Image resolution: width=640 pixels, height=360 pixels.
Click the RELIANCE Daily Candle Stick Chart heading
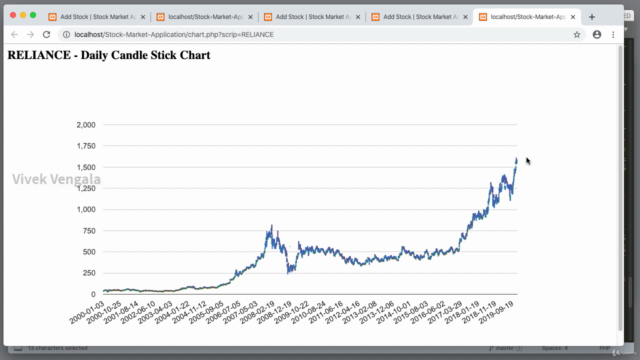[x=109, y=55]
